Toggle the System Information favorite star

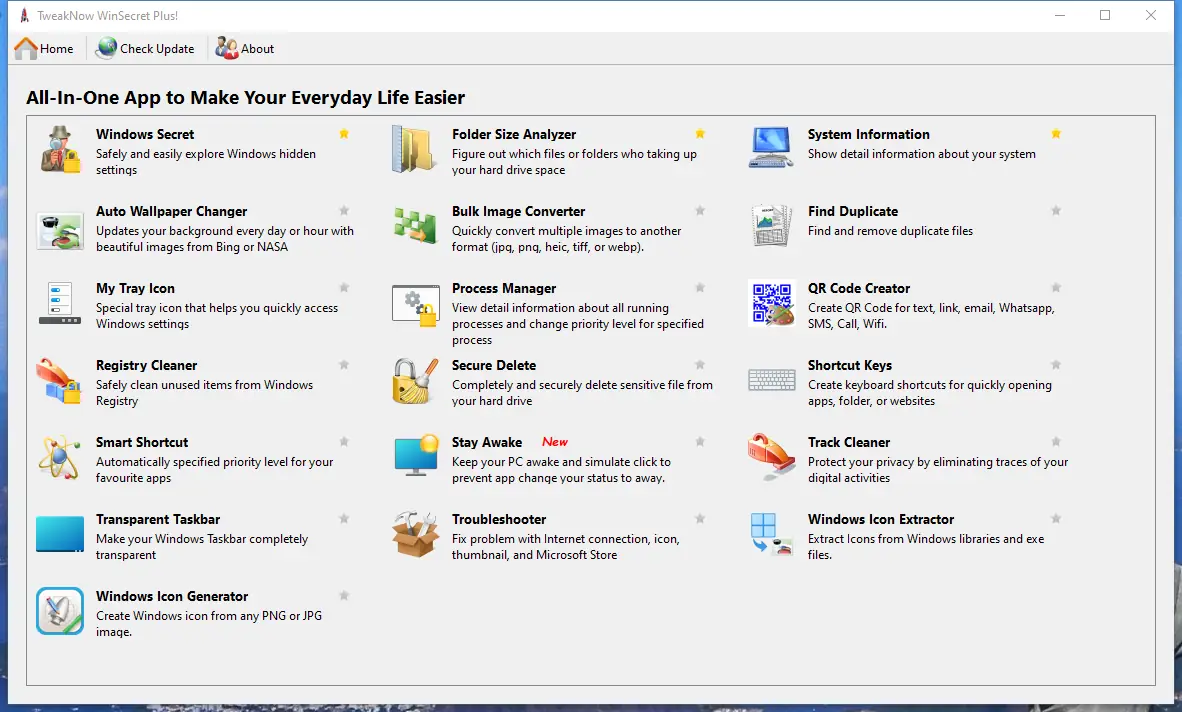click(x=1056, y=134)
